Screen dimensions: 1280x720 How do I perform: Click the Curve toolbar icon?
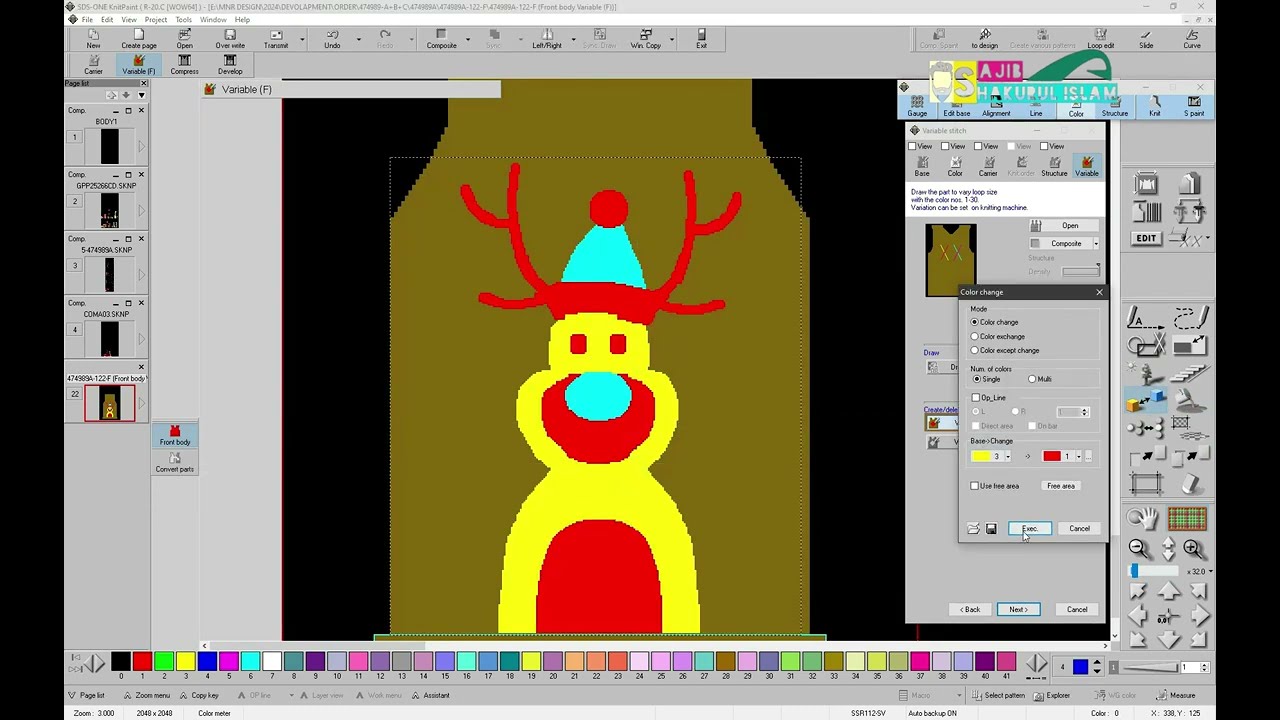[x=1192, y=39]
